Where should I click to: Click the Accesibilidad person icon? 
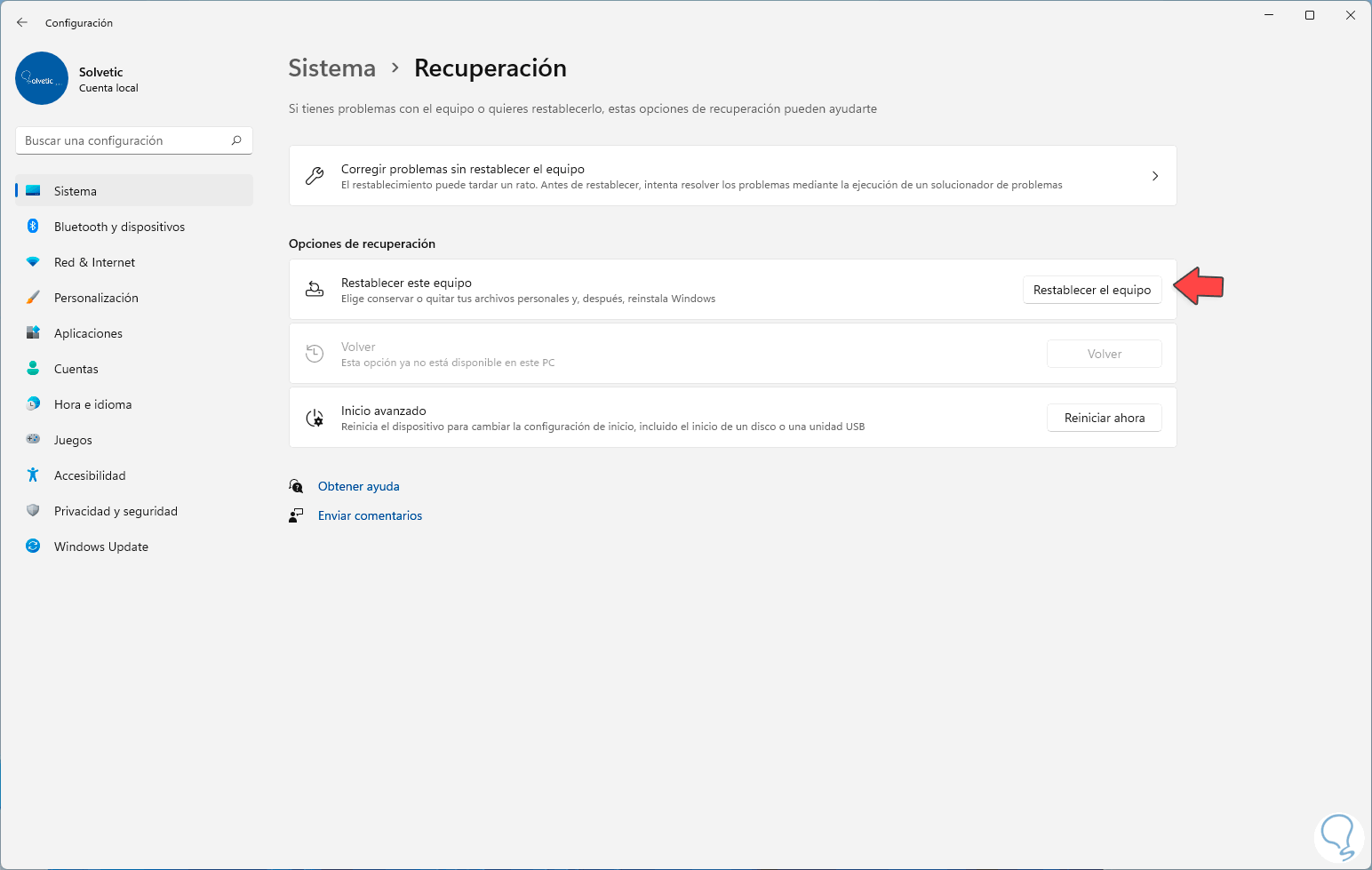coord(33,475)
